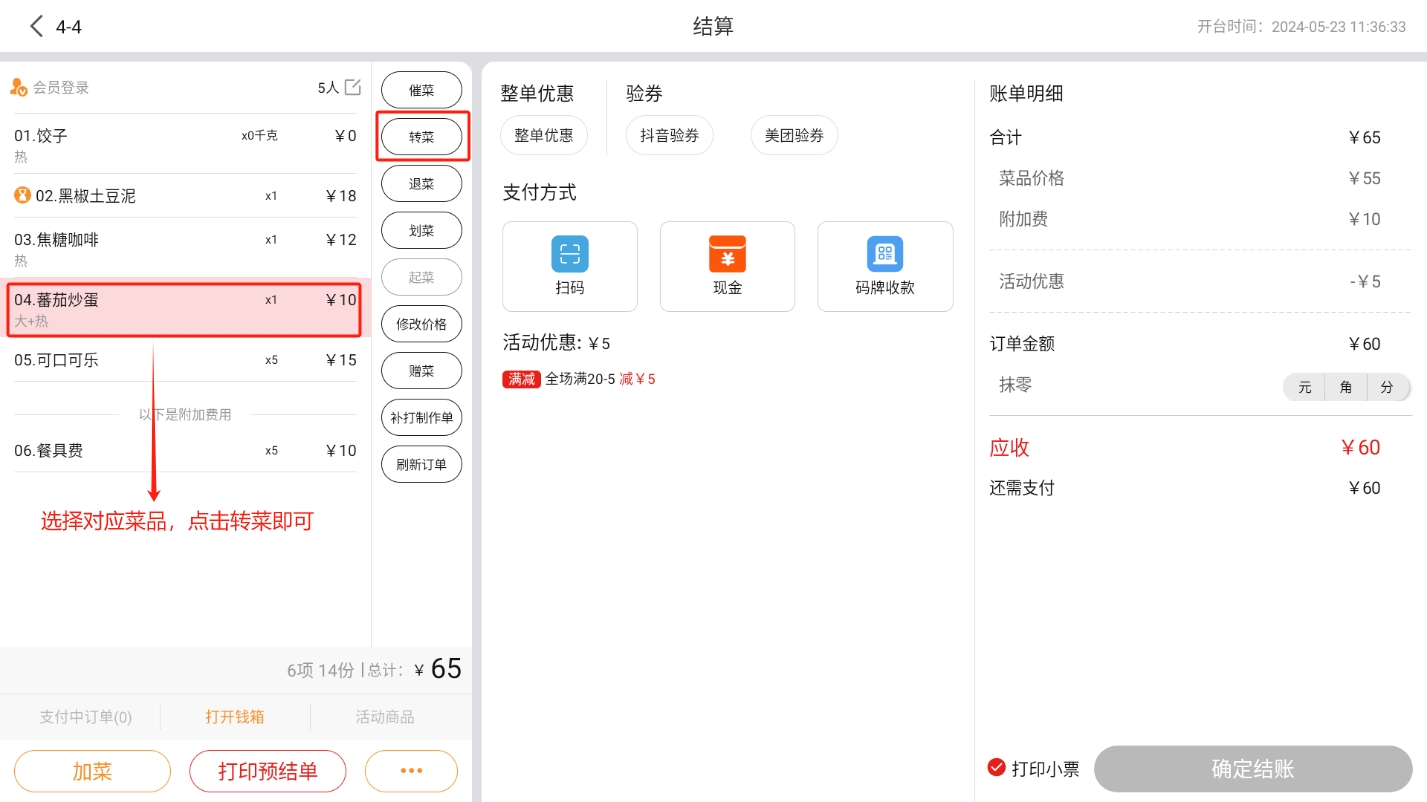Click the 退菜 button
This screenshot has height=802, width=1427.
[422, 184]
